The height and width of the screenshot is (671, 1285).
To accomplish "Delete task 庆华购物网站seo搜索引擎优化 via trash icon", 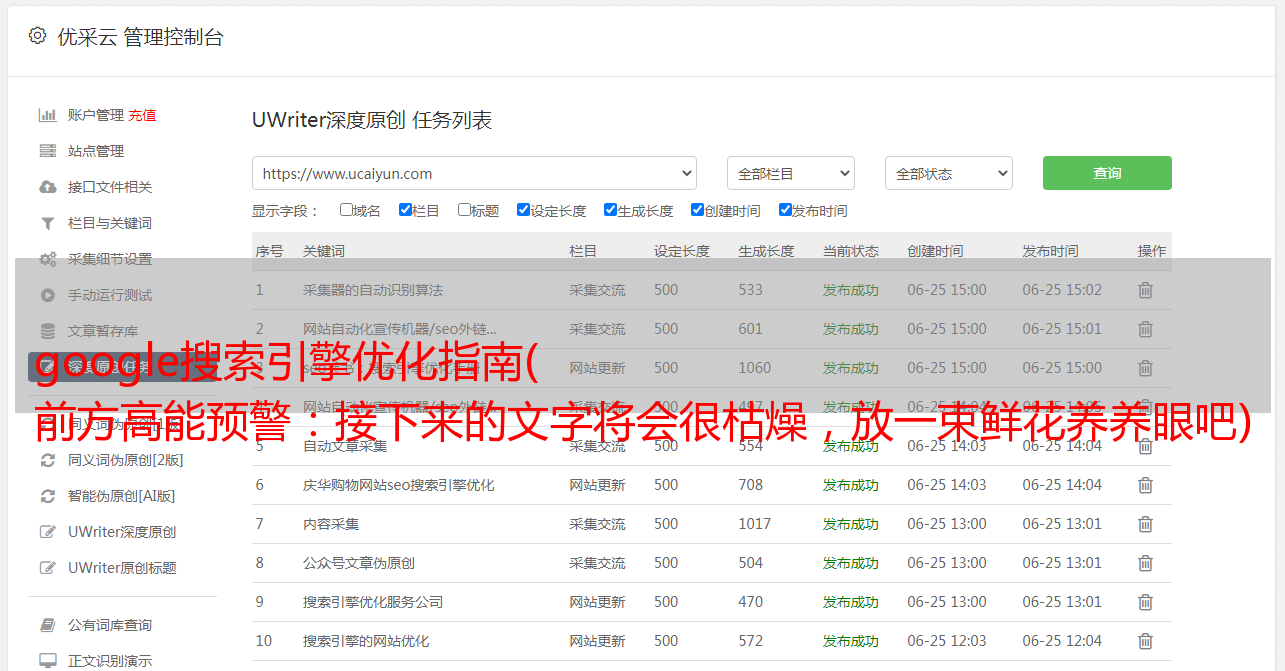I will click(1145, 485).
